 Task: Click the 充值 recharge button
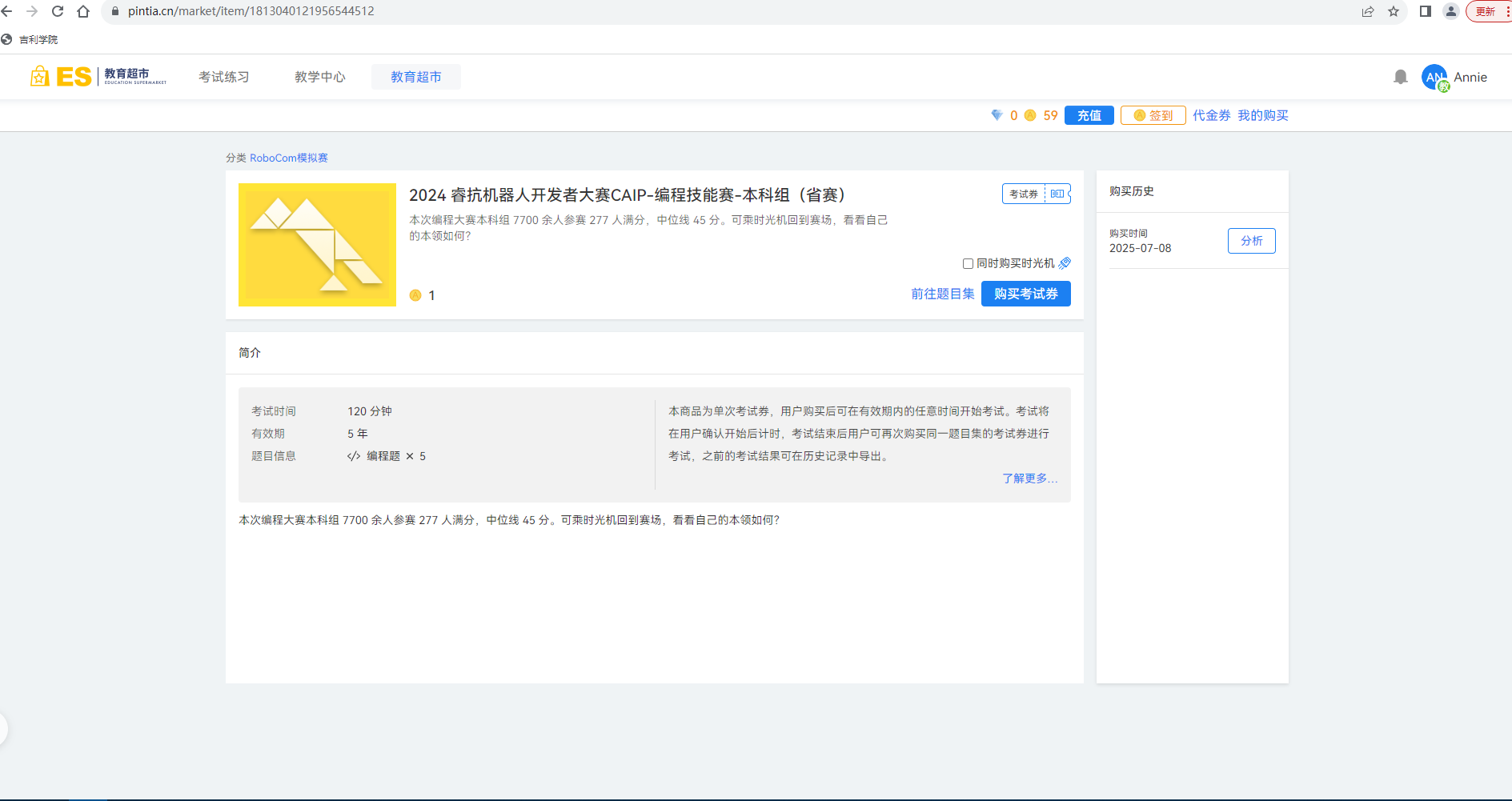(1089, 115)
